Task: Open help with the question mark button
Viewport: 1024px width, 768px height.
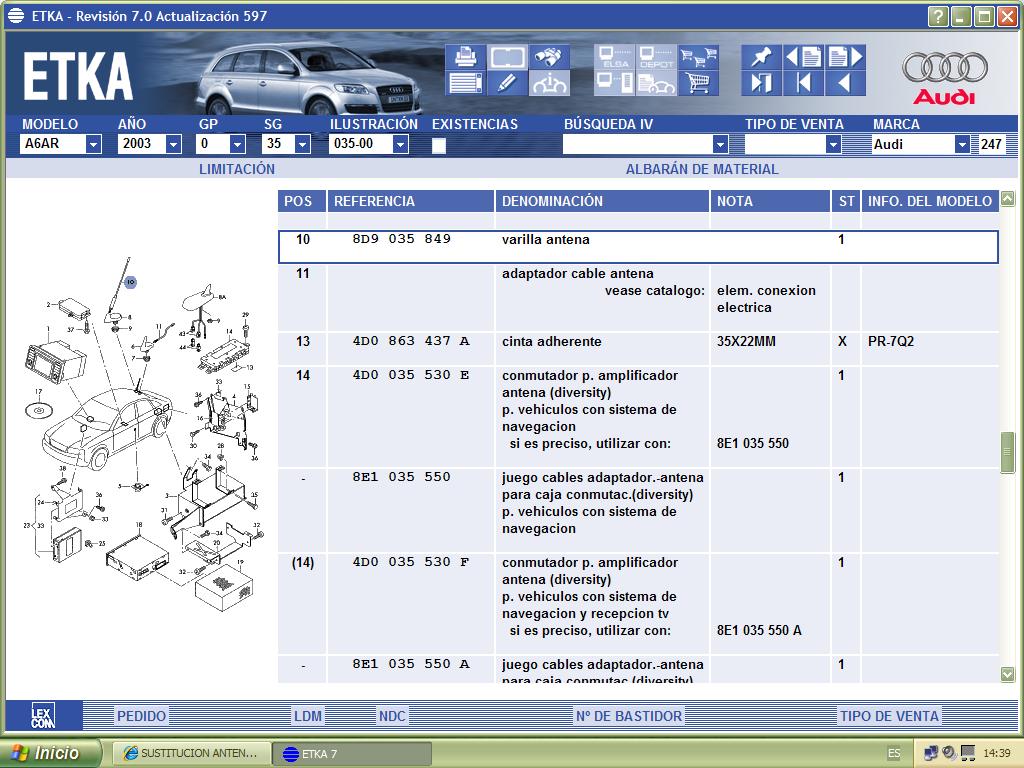Action: pyautogui.click(x=938, y=16)
